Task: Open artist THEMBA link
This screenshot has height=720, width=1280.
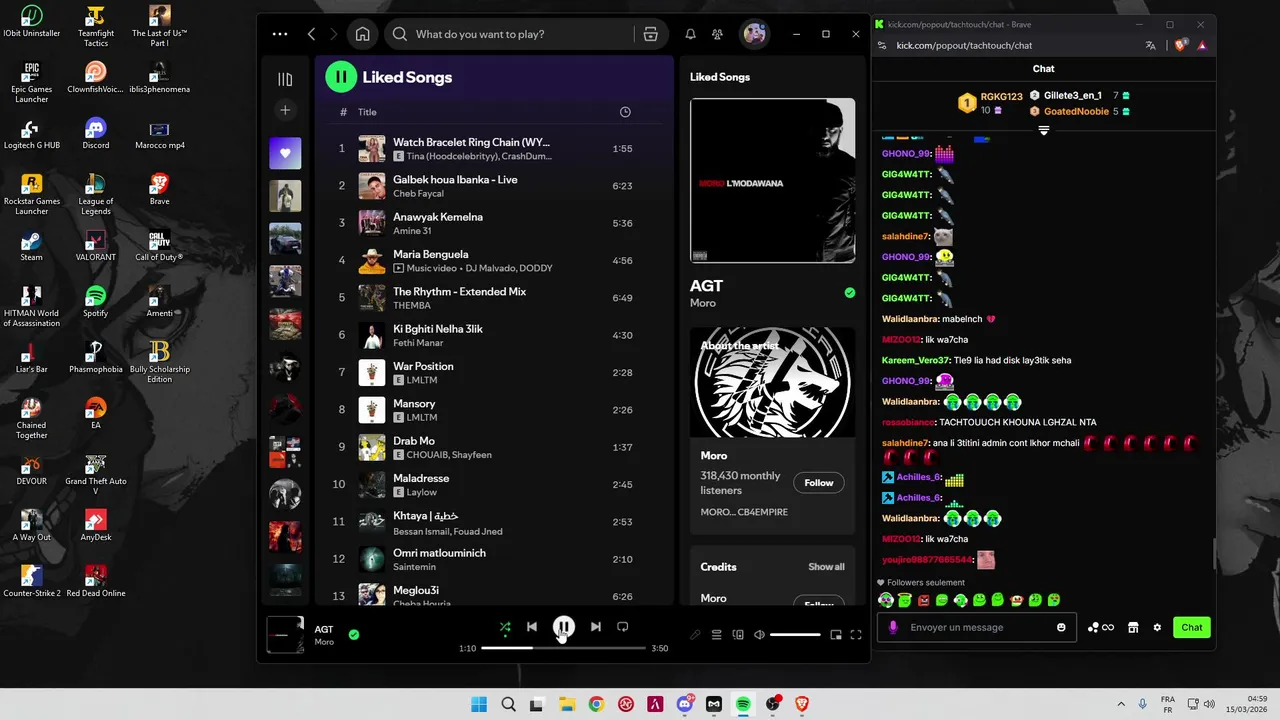Action: (412, 306)
